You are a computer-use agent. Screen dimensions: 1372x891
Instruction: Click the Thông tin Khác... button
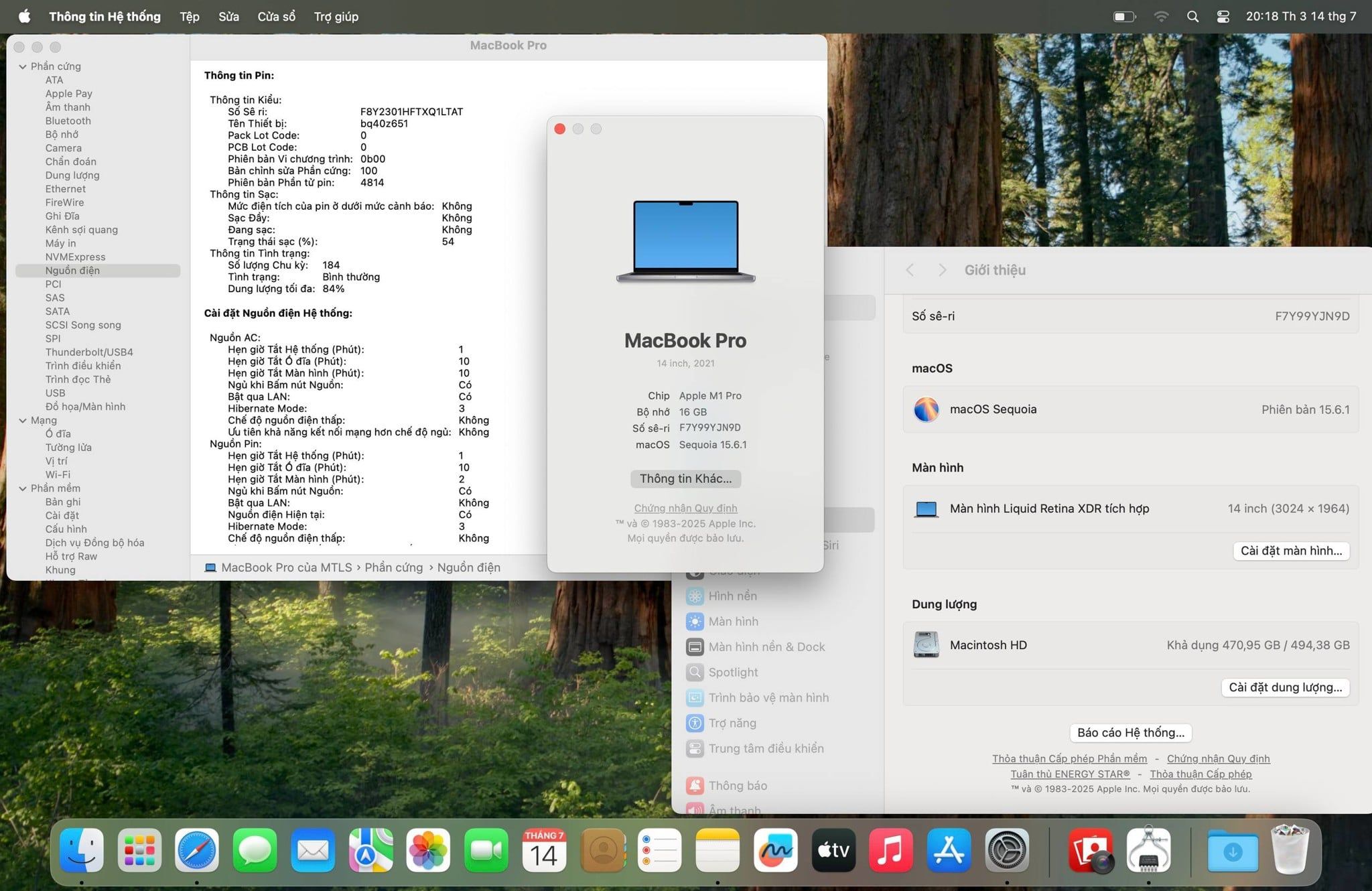point(685,478)
